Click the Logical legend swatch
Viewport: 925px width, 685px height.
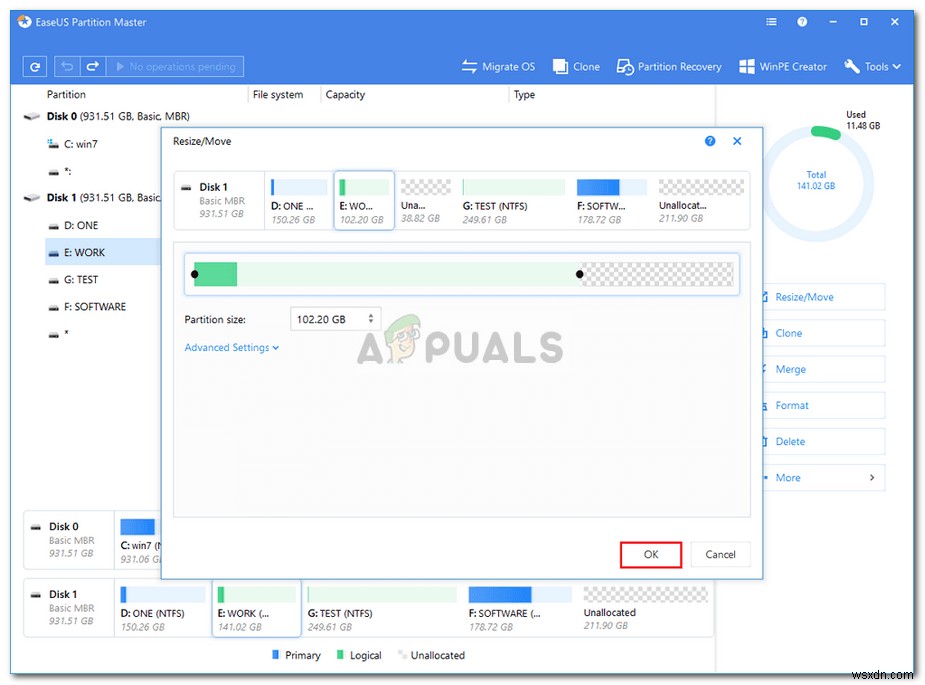[340, 654]
